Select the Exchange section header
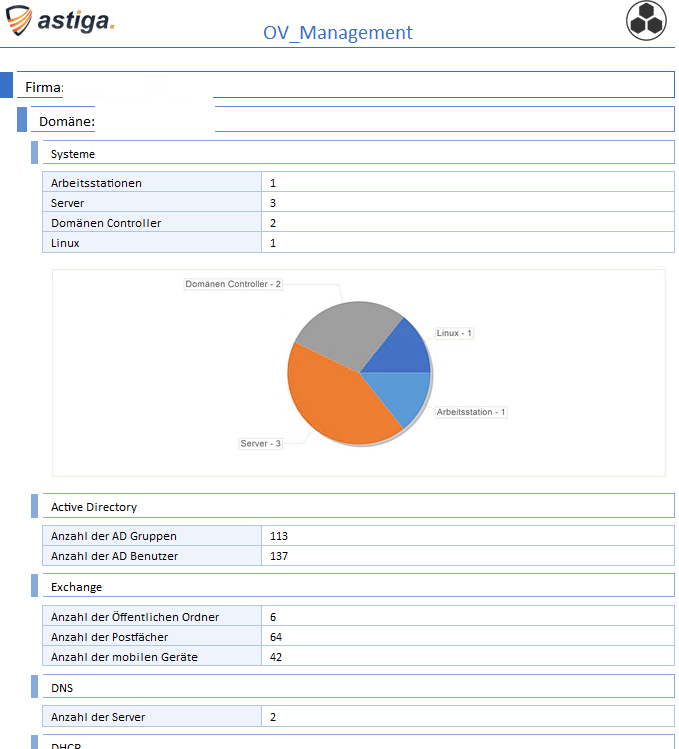679x749 pixels. click(358, 586)
